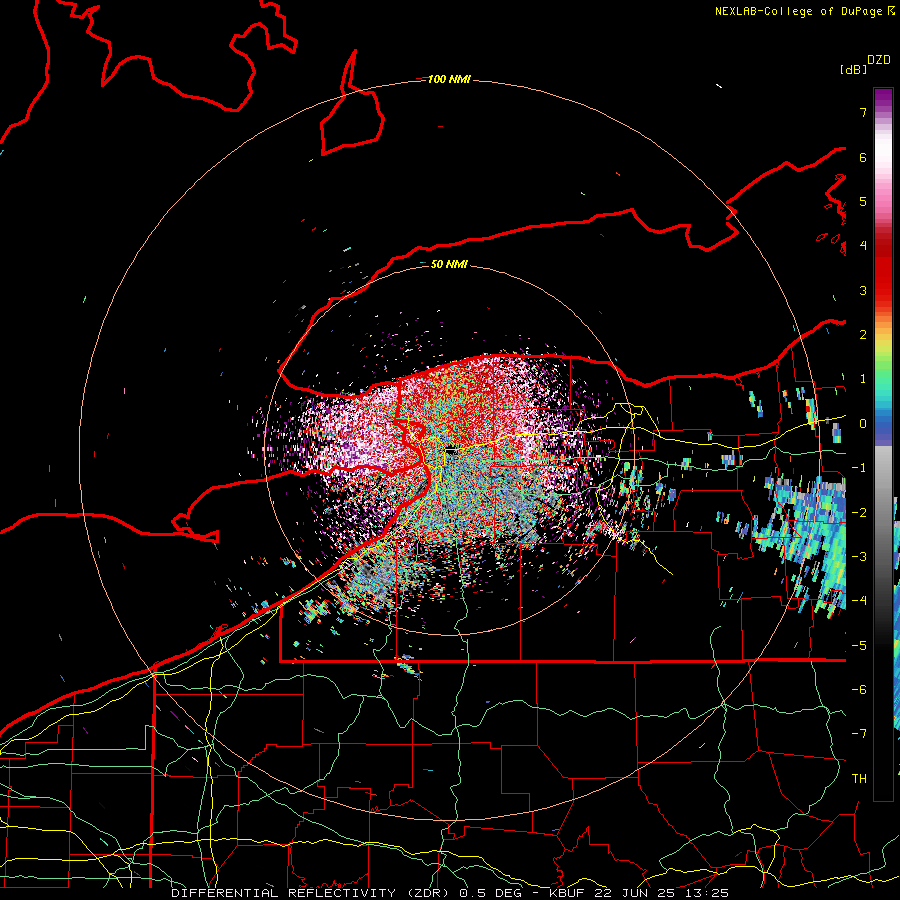Click the 2 value on color scale
The image size is (900, 900).
click(863, 335)
